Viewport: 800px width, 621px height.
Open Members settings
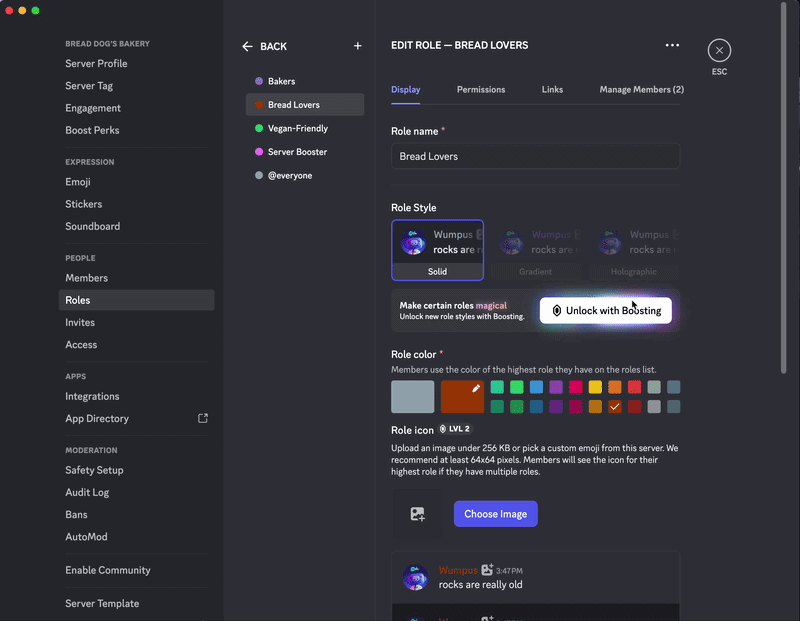click(136, 278)
